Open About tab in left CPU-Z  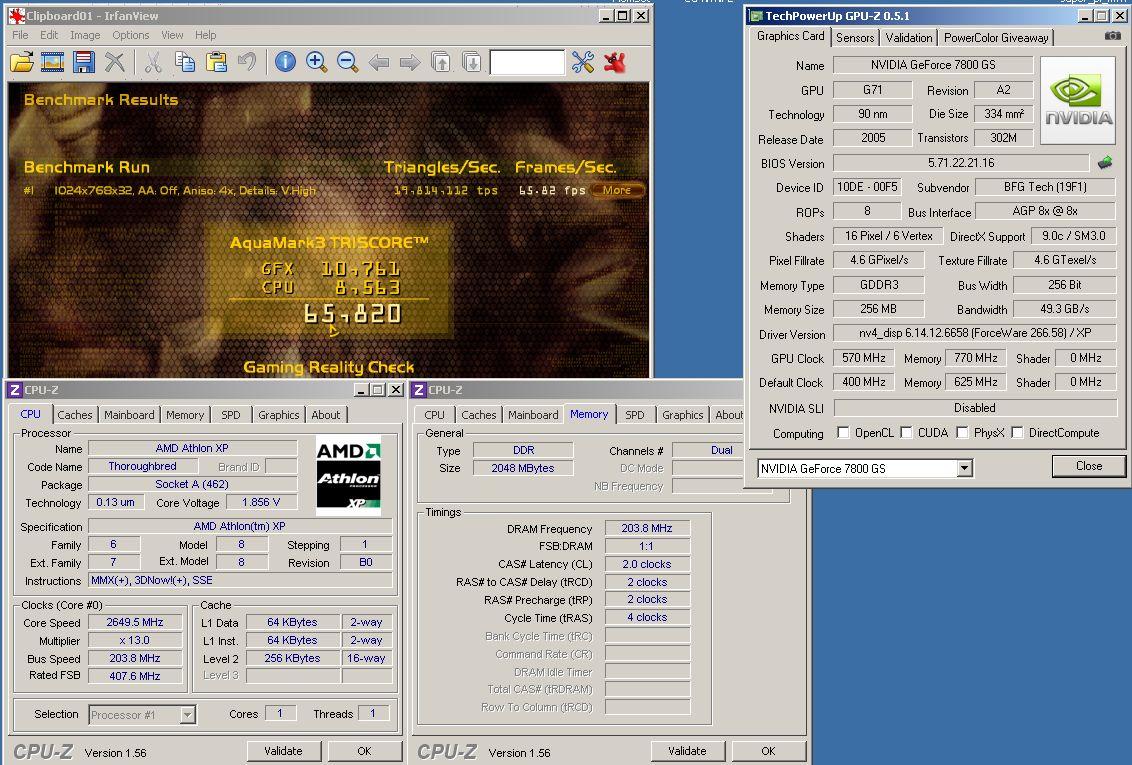point(326,415)
